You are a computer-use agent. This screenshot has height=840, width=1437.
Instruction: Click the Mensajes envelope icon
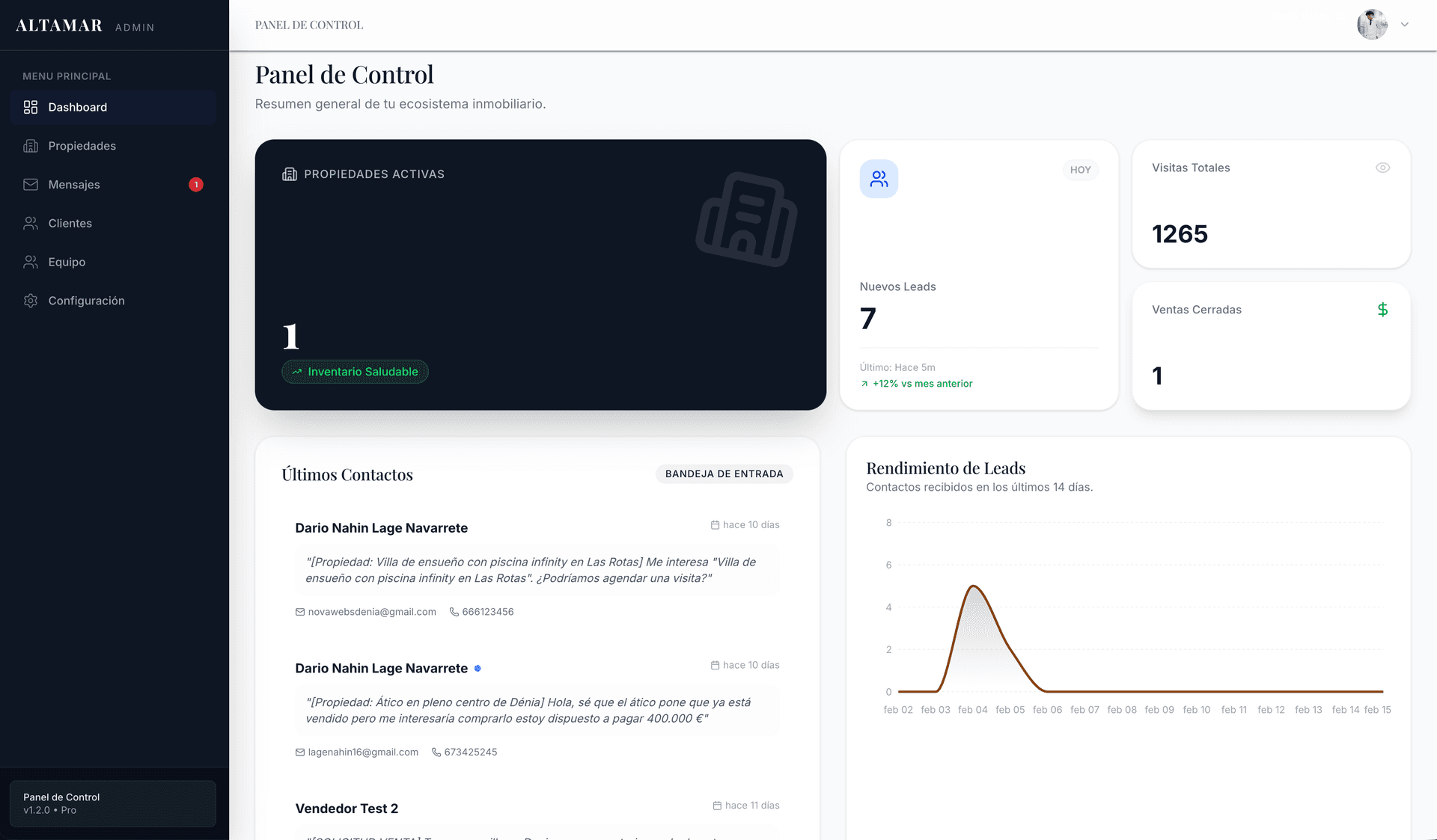(x=31, y=185)
